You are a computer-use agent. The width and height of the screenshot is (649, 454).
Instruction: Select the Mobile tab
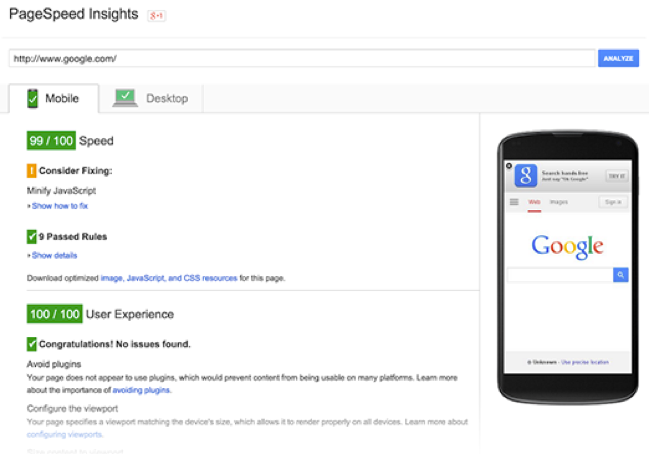pos(54,98)
